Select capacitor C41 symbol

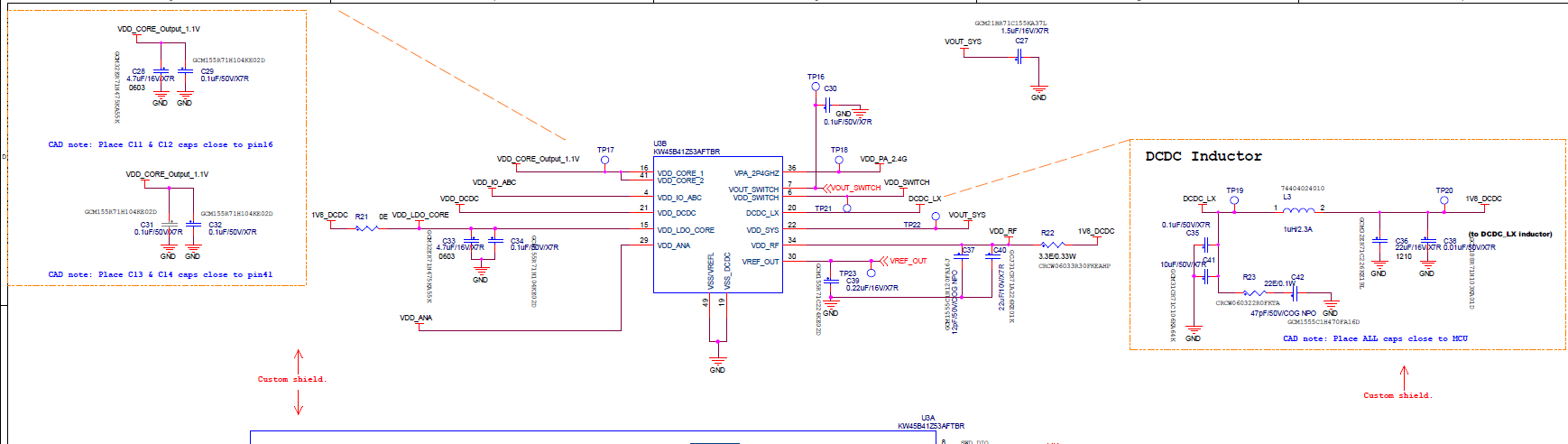[1205, 276]
